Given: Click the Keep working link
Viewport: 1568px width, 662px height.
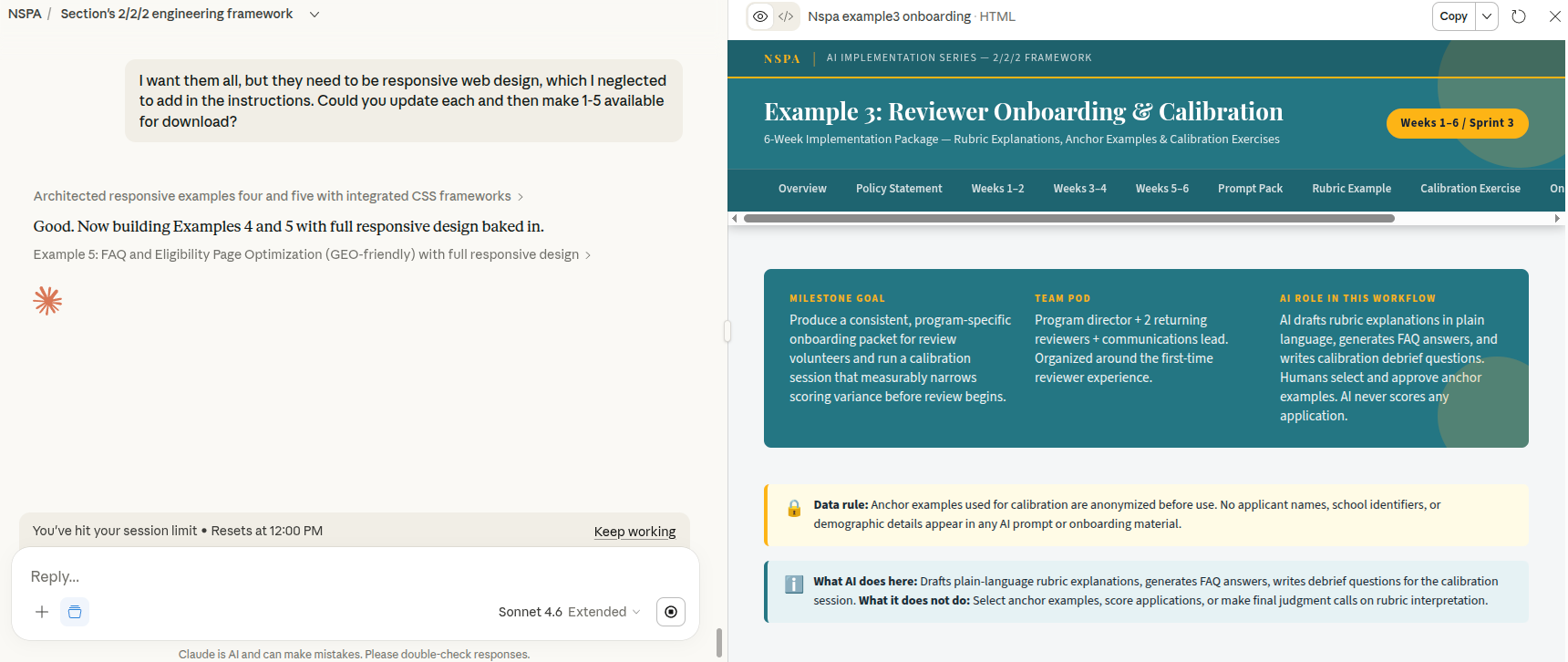Looking at the screenshot, I should (634, 532).
